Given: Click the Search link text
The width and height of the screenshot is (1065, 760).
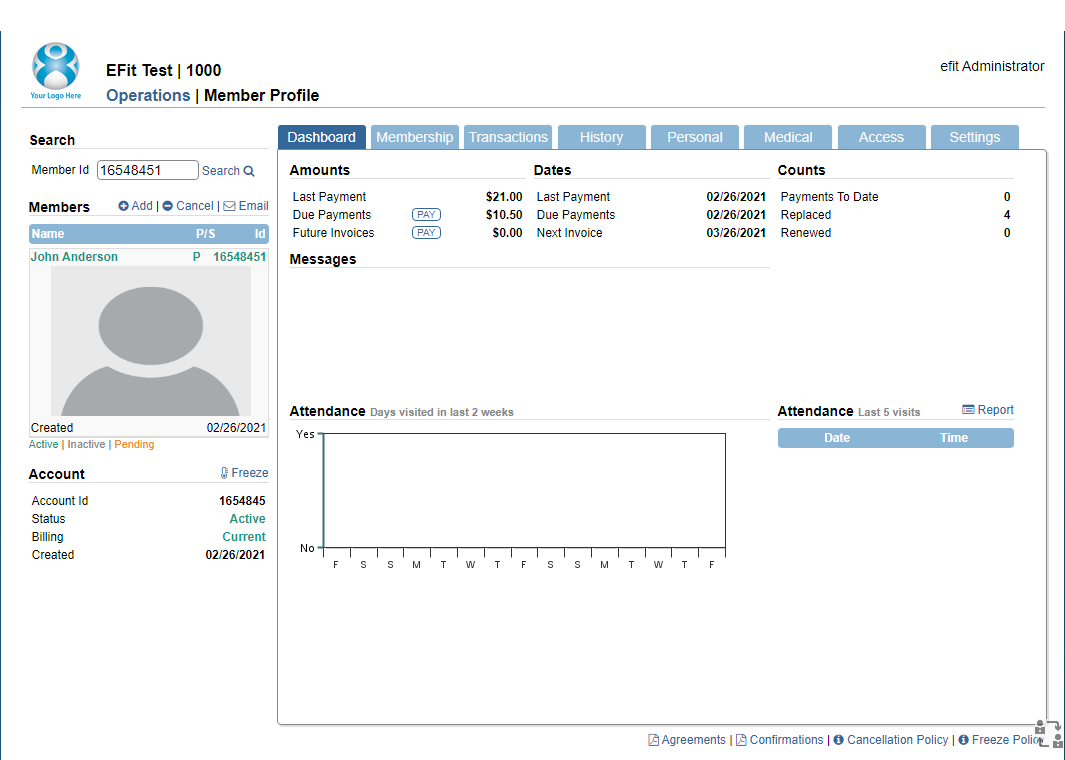Looking at the screenshot, I should [221, 171].
